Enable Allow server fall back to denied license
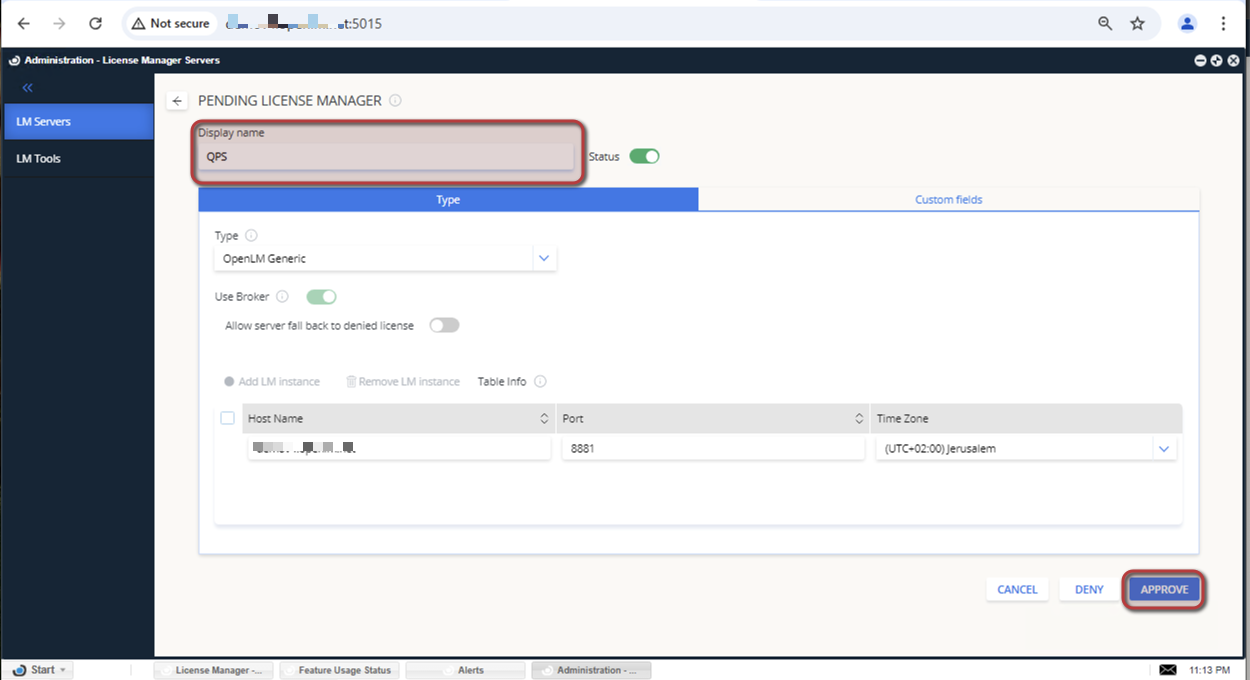The height and width of the screenshot is (680, 1250). tap(444, 325)
